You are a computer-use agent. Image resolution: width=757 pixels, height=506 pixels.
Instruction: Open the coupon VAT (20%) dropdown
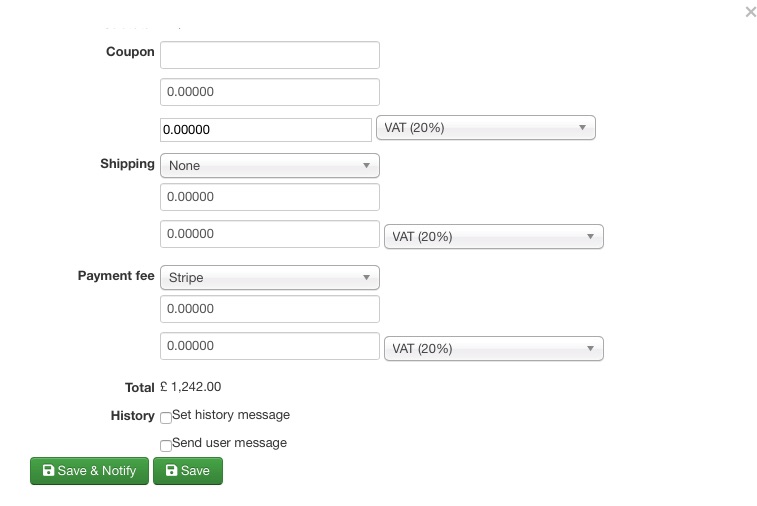[485, 128]
